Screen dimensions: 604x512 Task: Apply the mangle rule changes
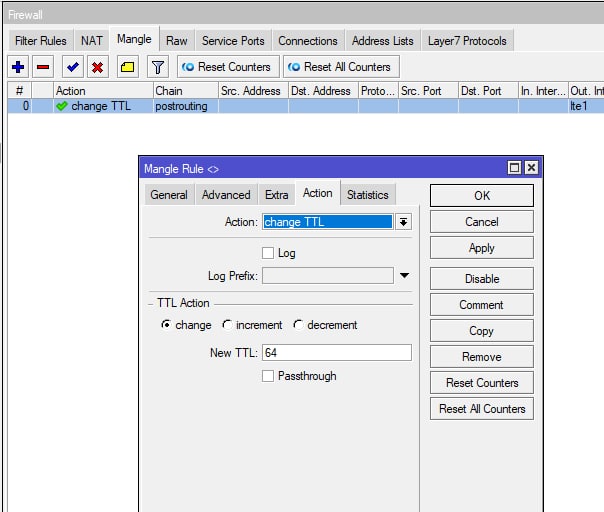click(x=482, y=248)
